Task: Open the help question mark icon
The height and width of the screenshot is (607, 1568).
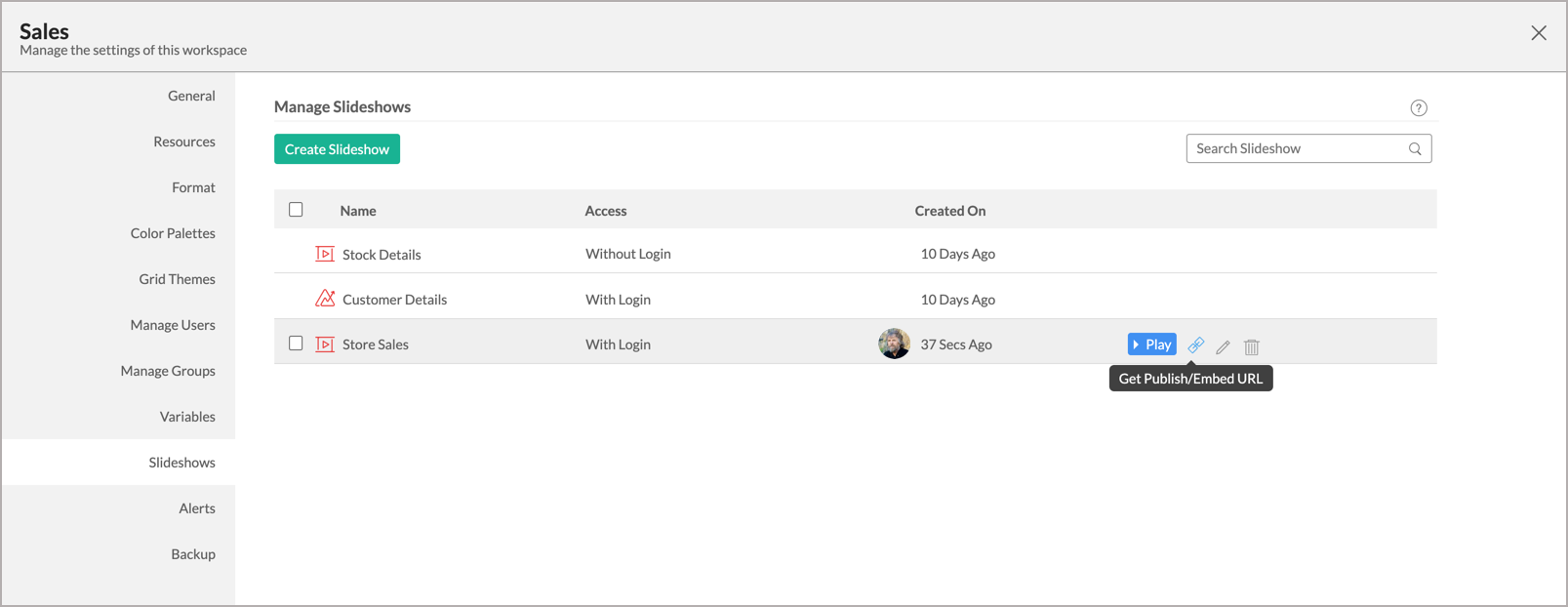Action: pos(1419,108)
